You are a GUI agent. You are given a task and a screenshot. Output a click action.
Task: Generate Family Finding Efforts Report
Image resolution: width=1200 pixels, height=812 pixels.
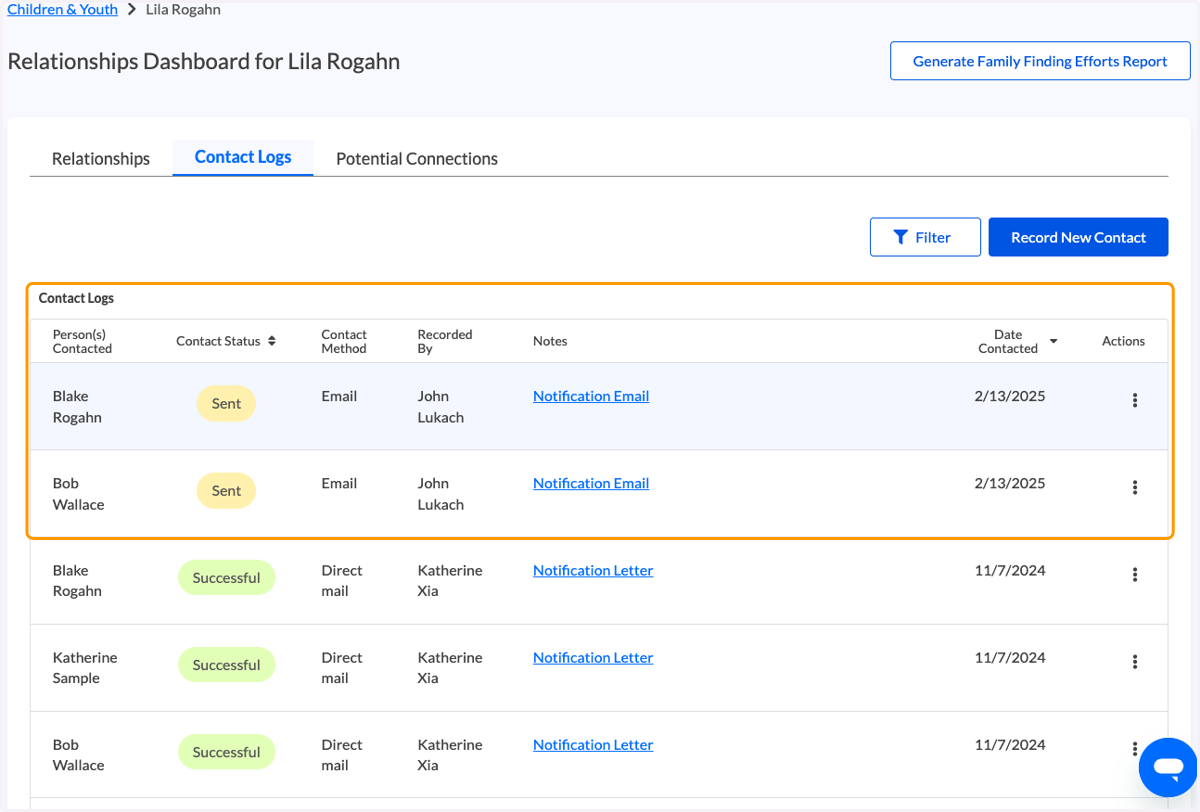[1040, 61]
